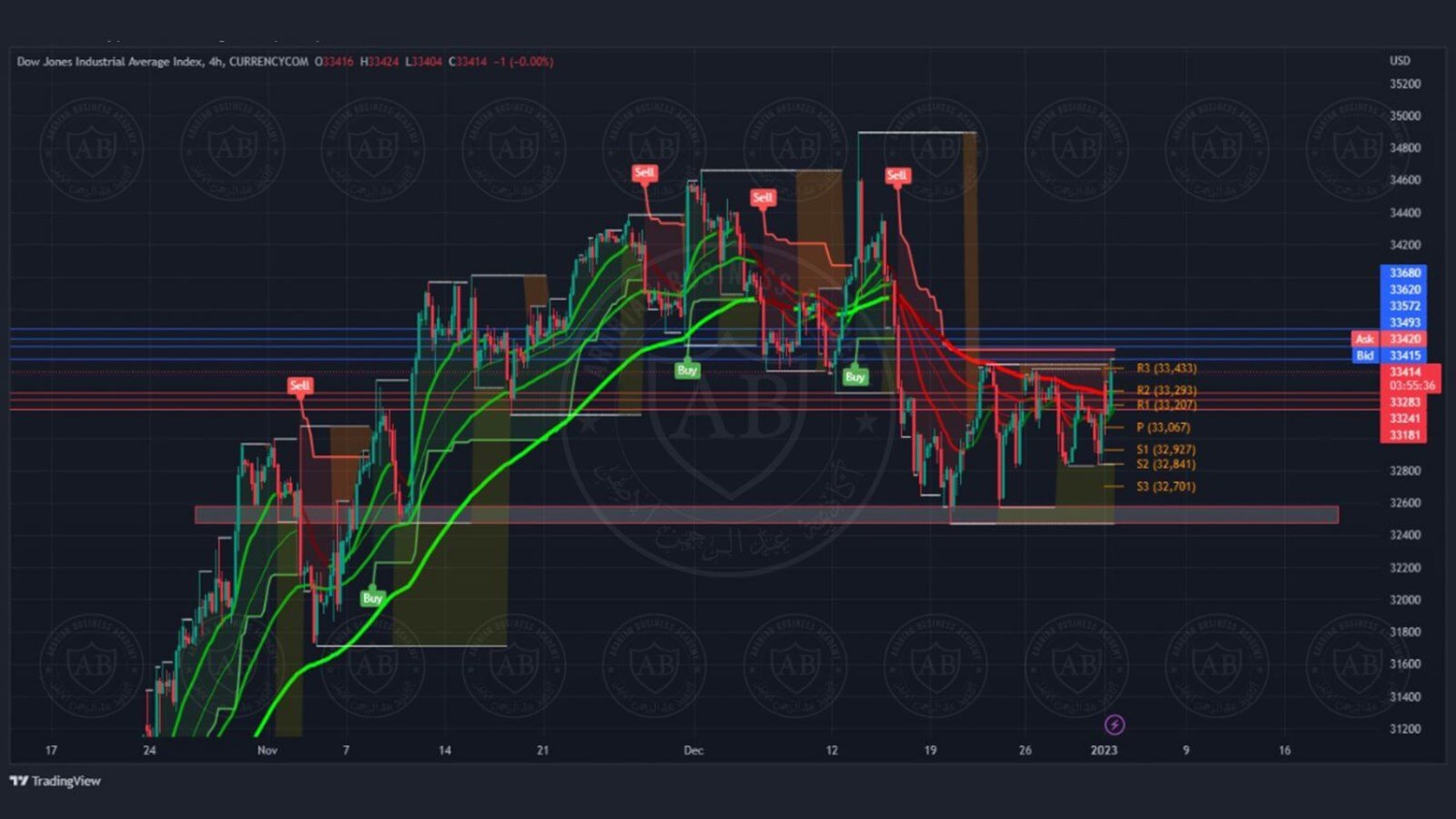Click the Sell signal label after December 12
The image size is (1456, 819).
point(897,176)
